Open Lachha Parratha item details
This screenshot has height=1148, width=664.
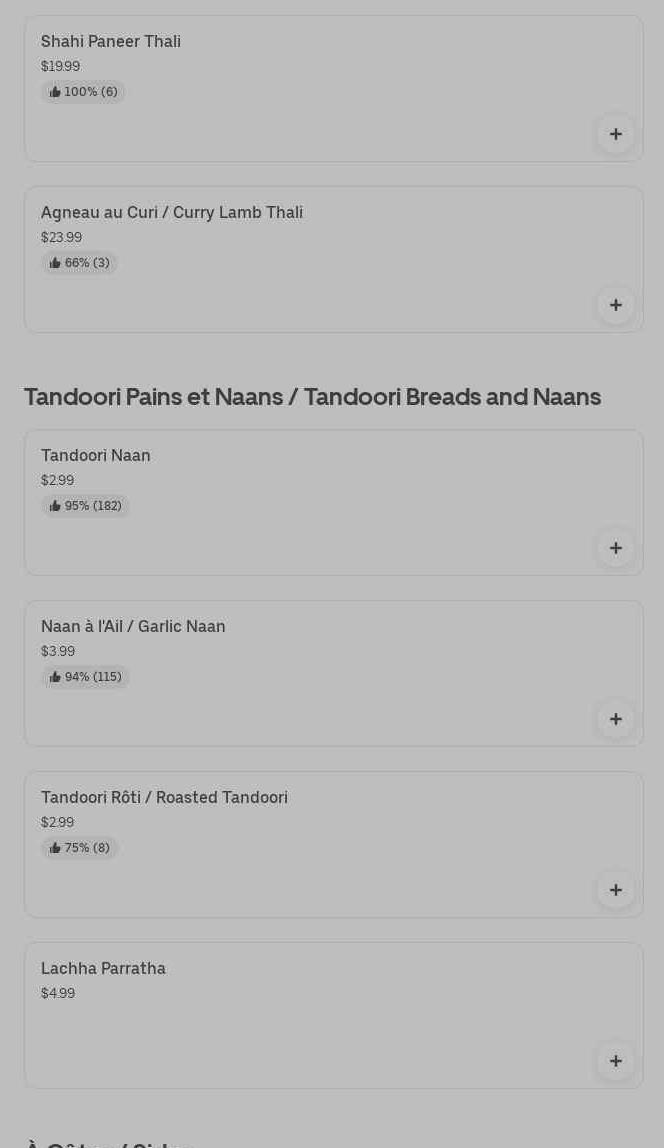coord(103,968)
